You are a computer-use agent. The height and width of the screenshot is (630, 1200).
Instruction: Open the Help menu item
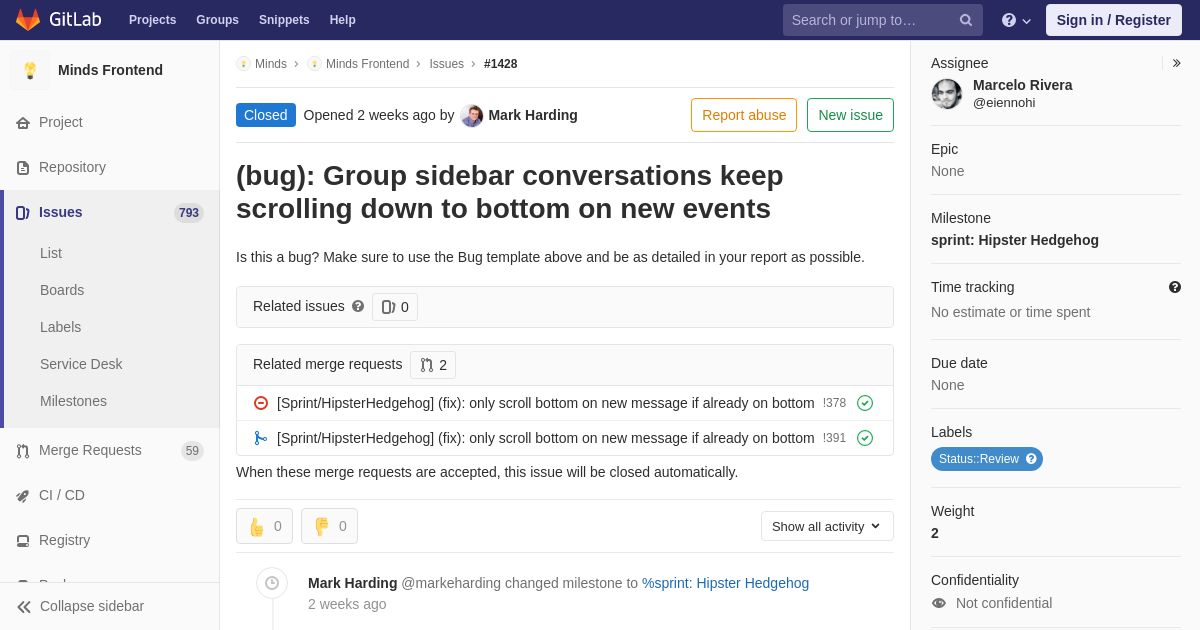(343, 20)
